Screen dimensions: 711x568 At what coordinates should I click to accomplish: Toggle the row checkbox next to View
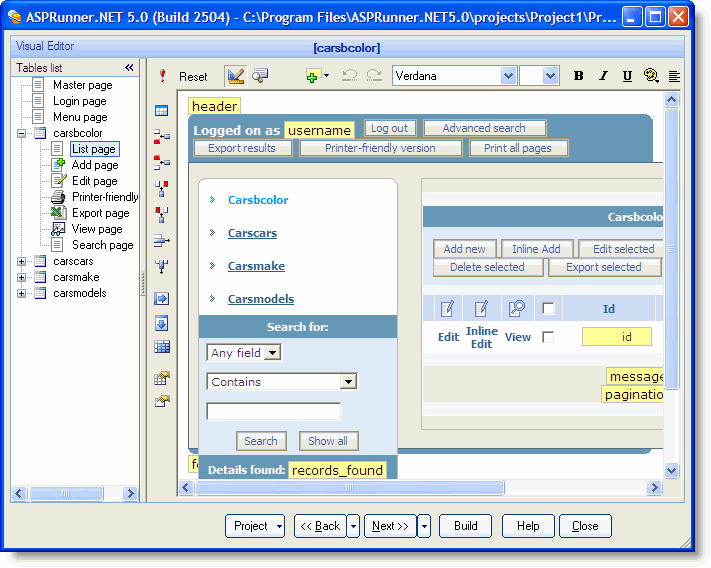coord(548,337)
